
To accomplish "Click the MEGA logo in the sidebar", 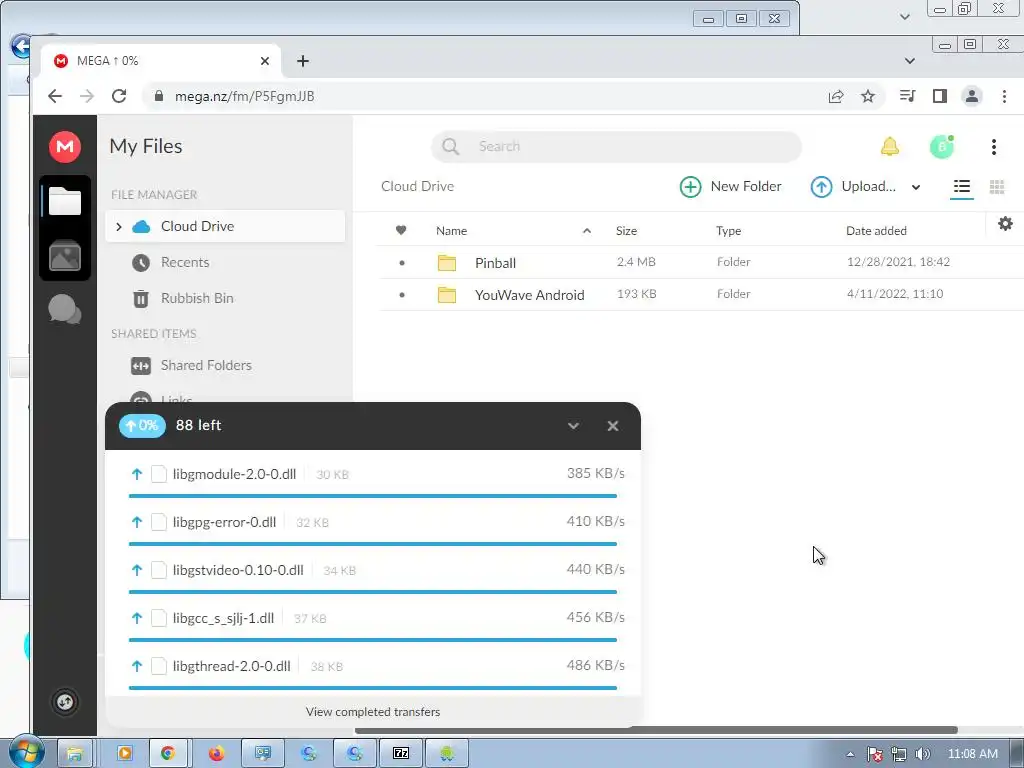I will pyautogui.click(x=65, y=146).
